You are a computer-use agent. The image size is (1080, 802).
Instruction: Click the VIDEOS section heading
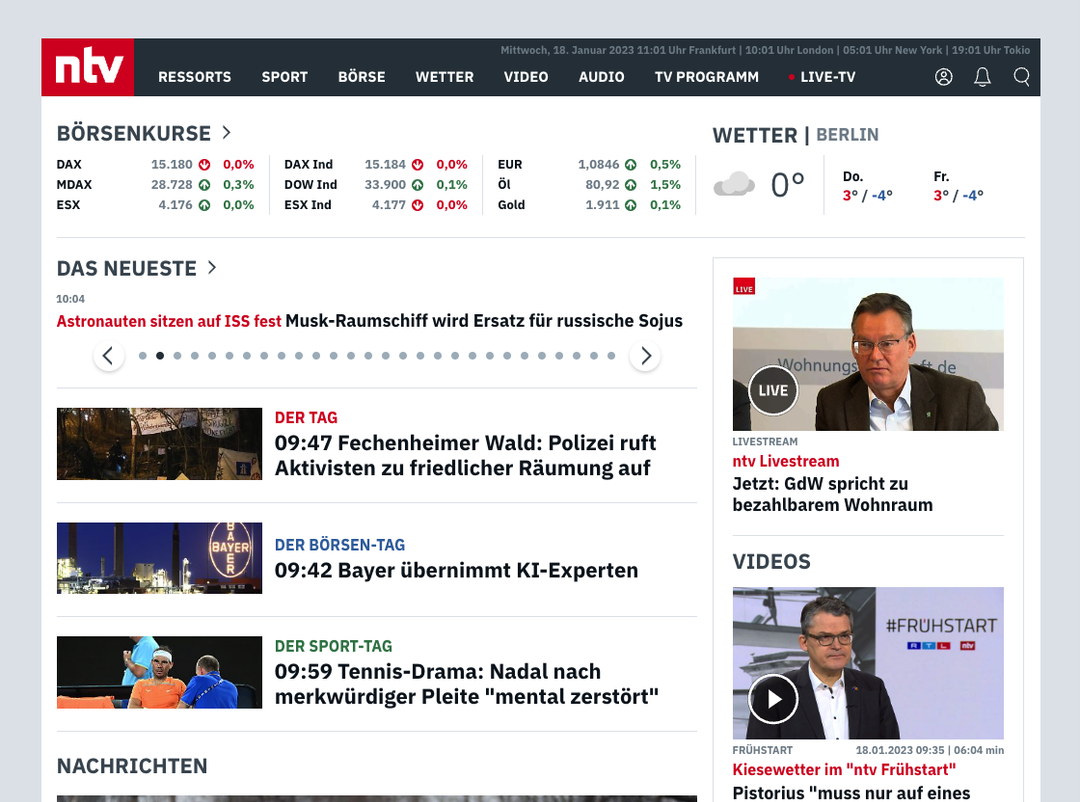coord(771,562)
